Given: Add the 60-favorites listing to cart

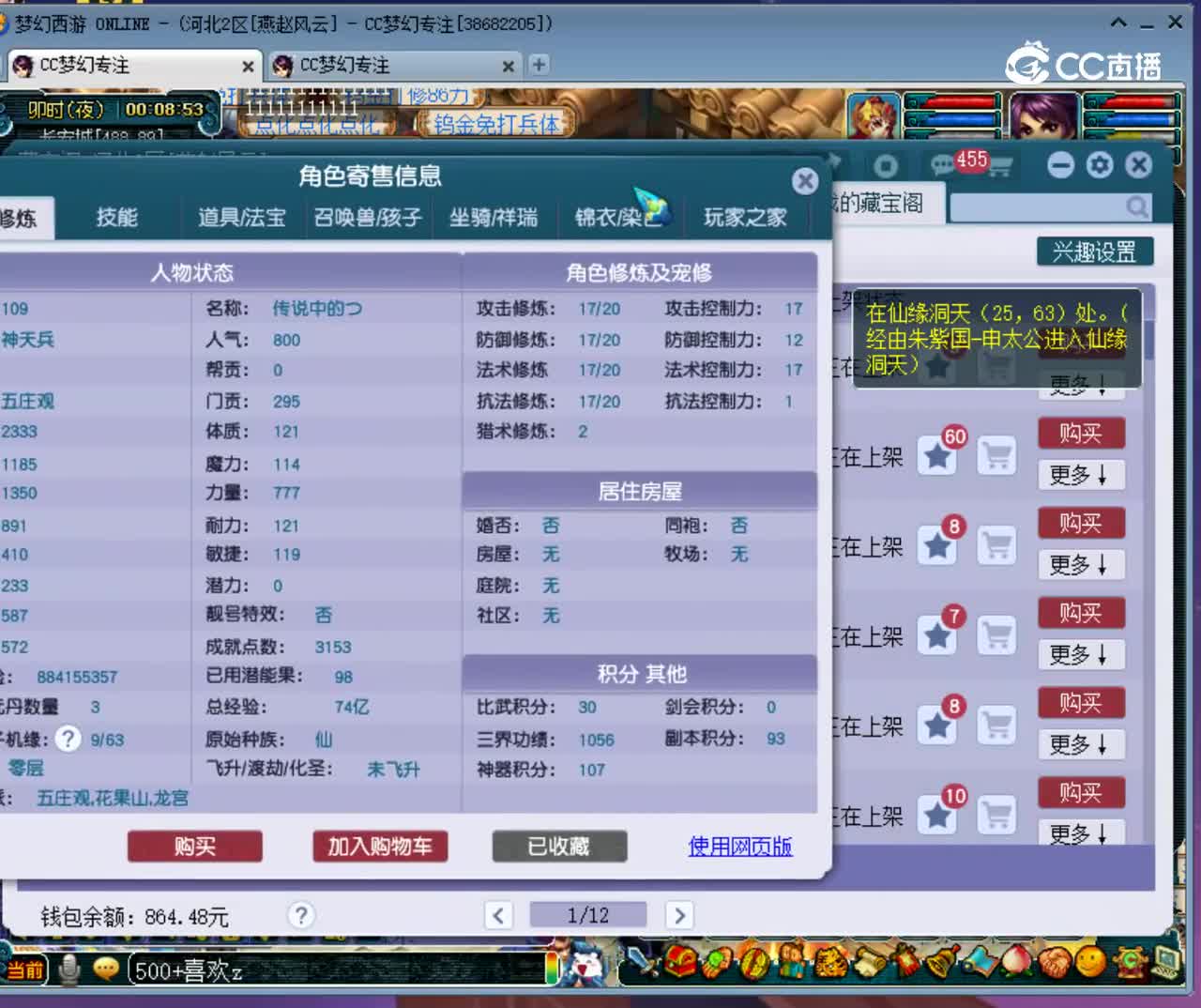Looking at the screenshot, I should click(996, 457).
